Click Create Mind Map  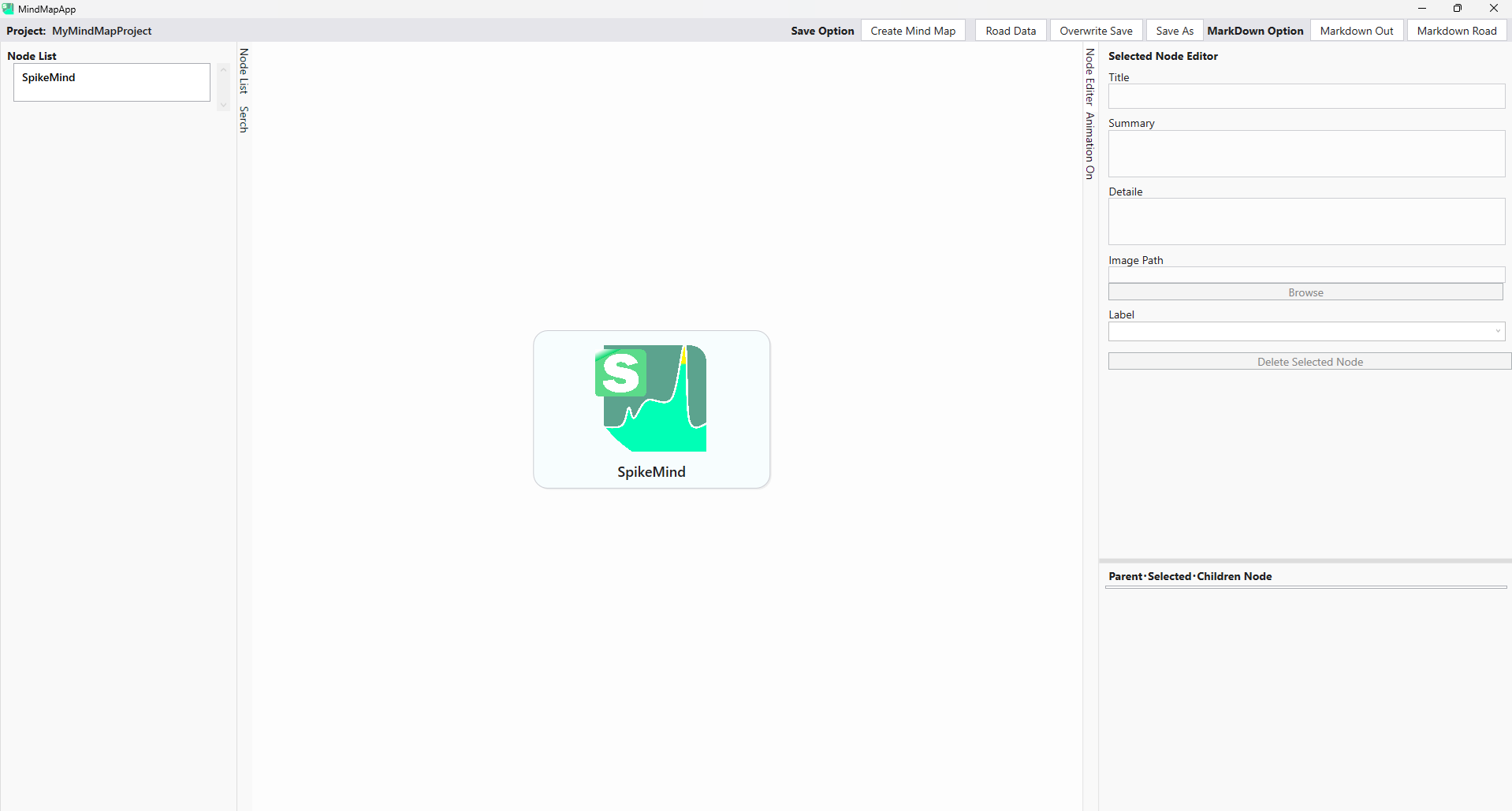(x=913, y=30)
